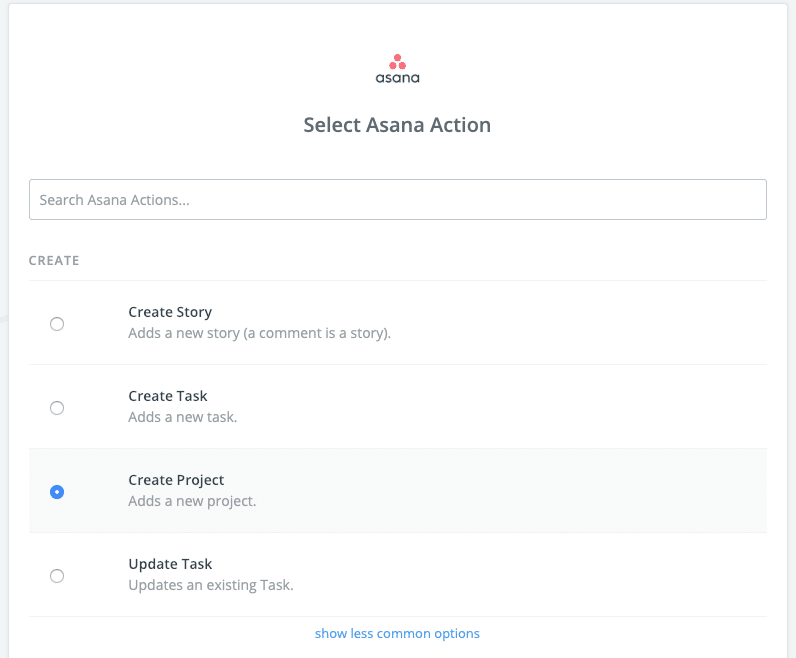Click the CREATE section label
The width and height of the screenshot is (796, 658).
[54, 261]
